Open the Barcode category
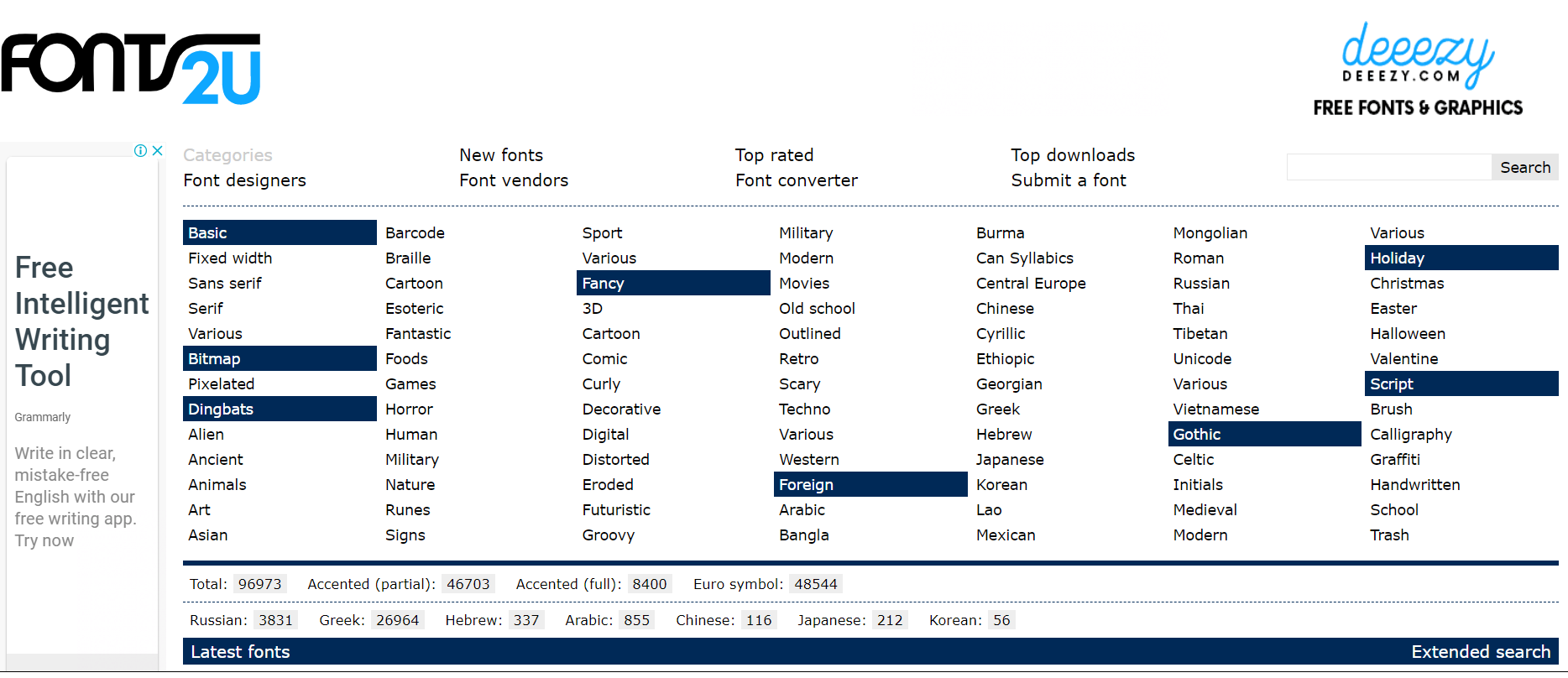 415,232
